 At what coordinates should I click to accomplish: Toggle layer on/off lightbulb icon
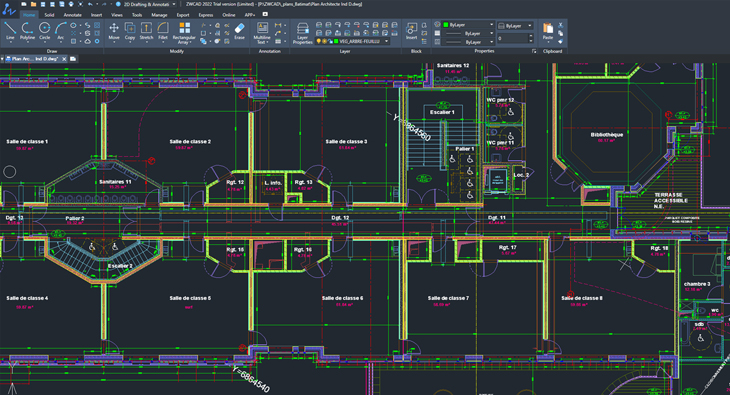click(319, 41)
